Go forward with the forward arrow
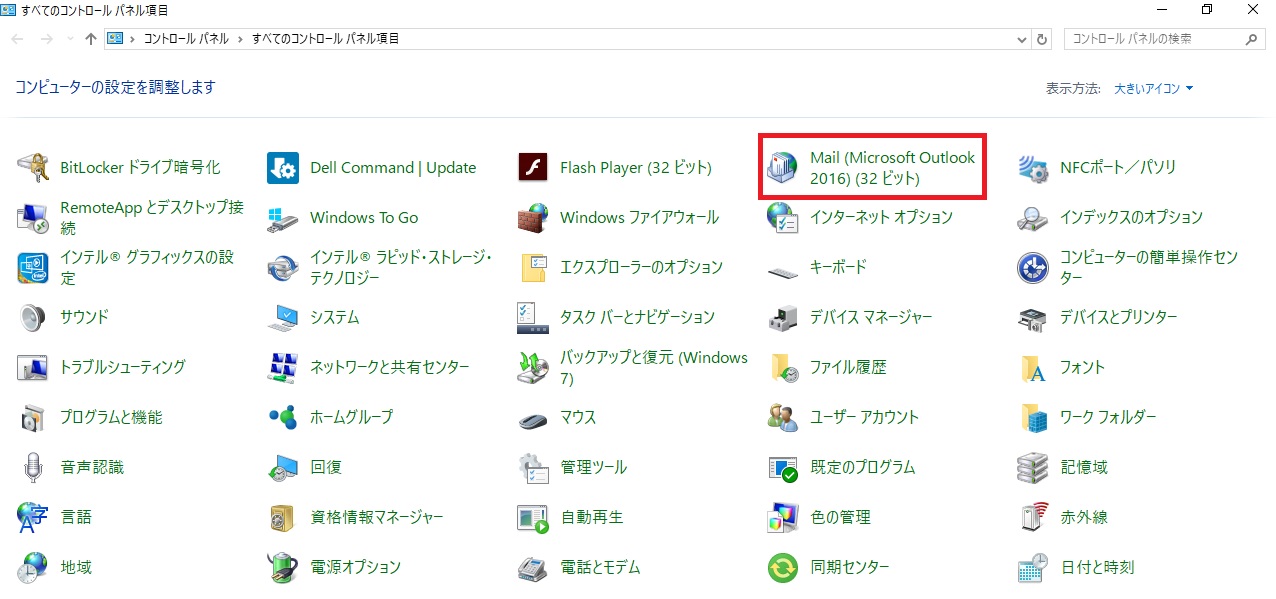This screenshot has width=1276, height=599. (x=47, y=39)
